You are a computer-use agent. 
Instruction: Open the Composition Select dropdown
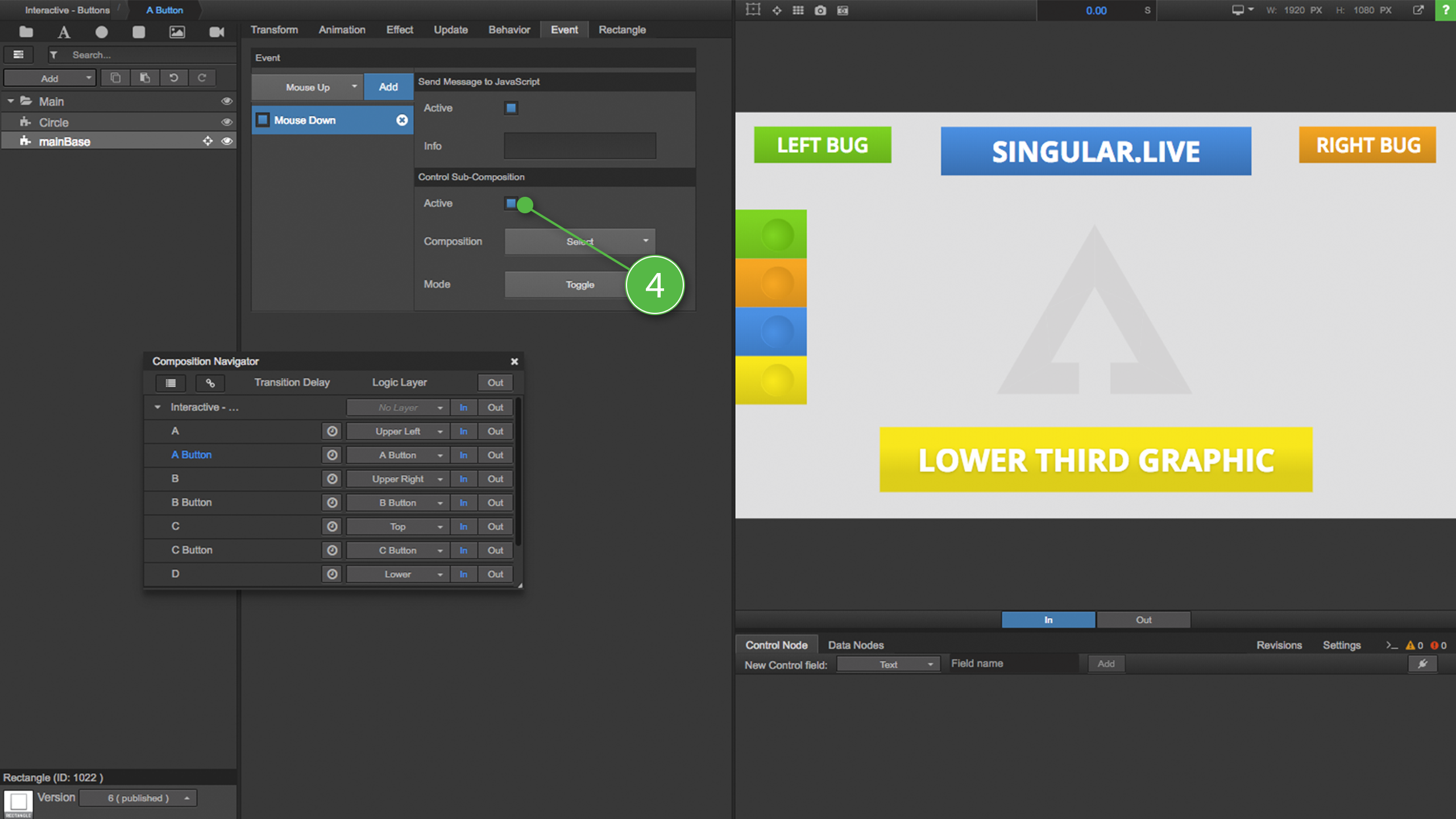(x=580, y=241)
